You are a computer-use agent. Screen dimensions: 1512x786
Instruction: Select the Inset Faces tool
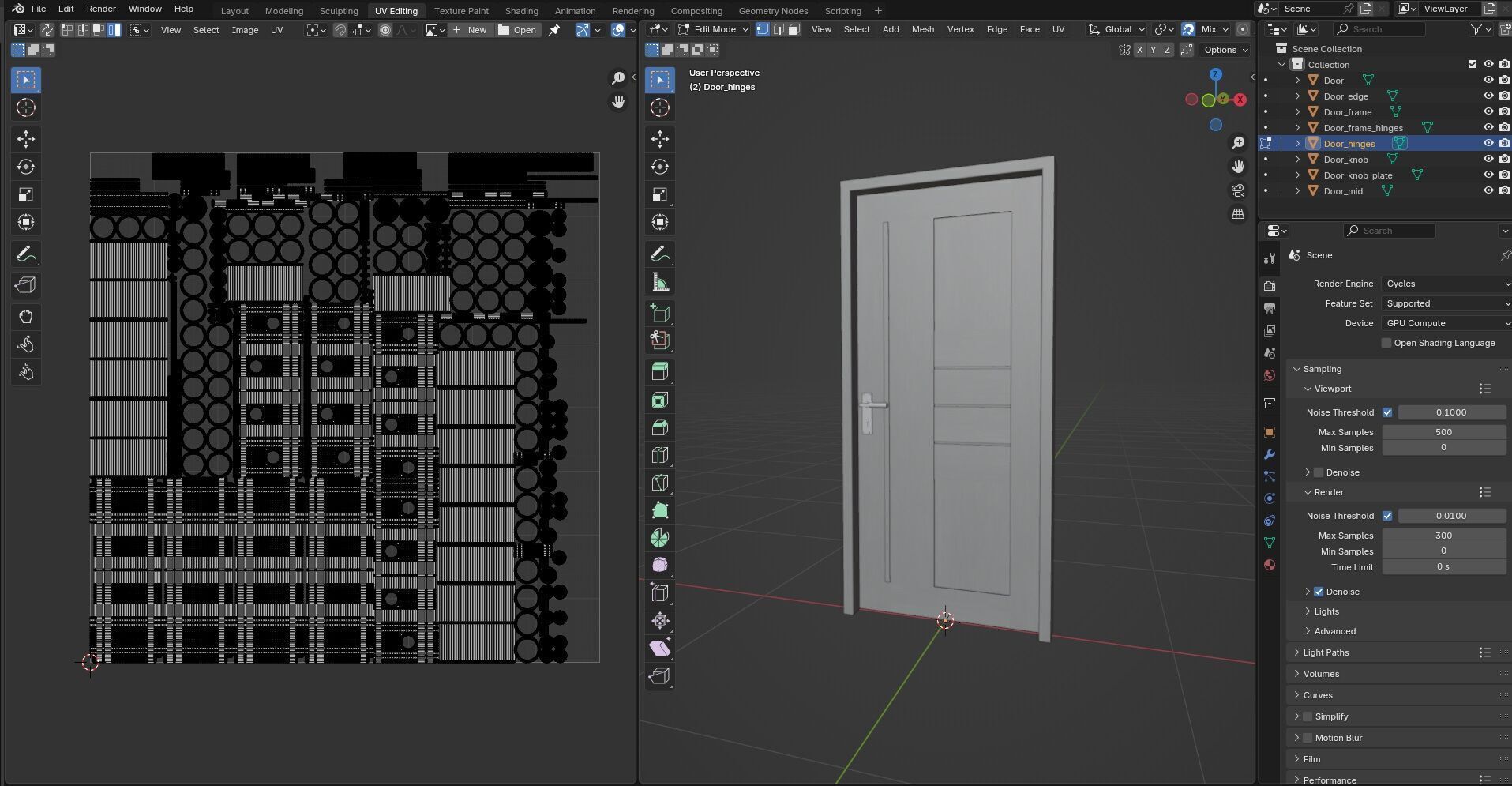[660, 401]
